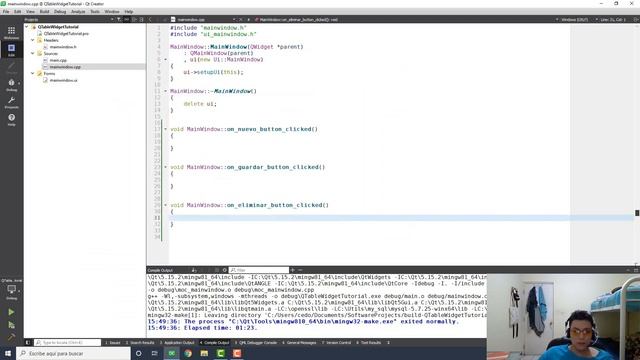The height and width of the screenshot is (360, 640).
Task: Collapse the QTableWidgetTutorial project node
Action: pos(27,27)
